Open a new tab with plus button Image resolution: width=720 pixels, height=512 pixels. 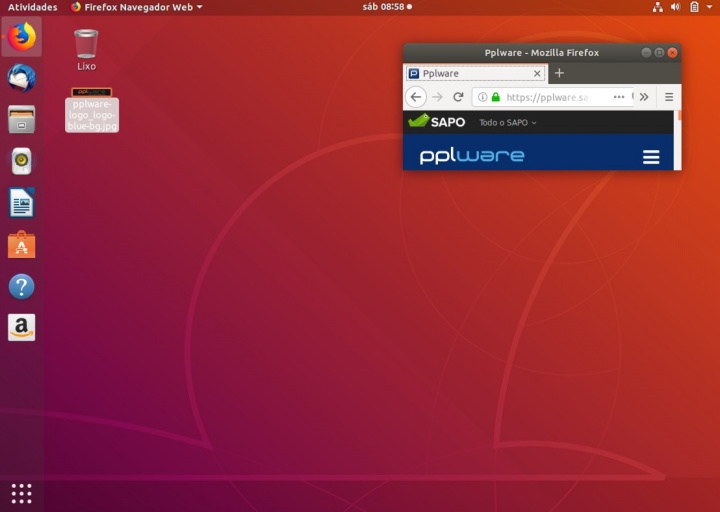(559, 73)
